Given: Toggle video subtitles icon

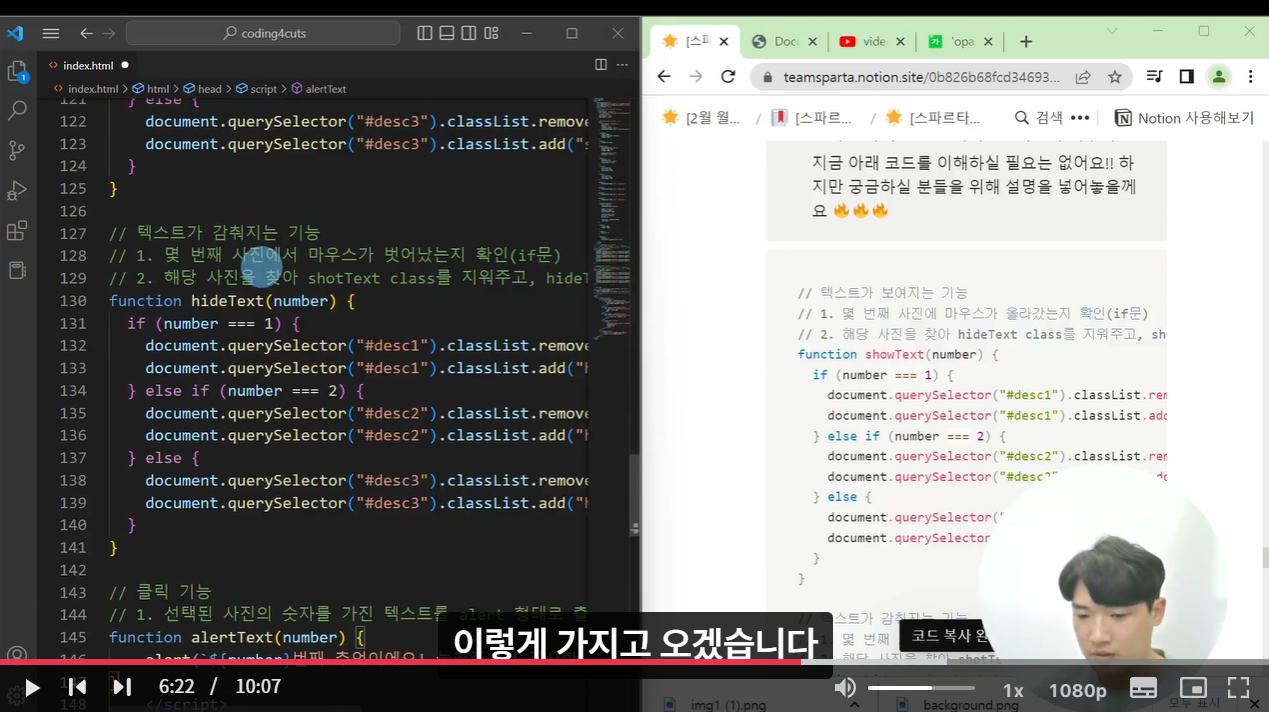Looking at the screenshot, I should click(x=1143, y=688).
